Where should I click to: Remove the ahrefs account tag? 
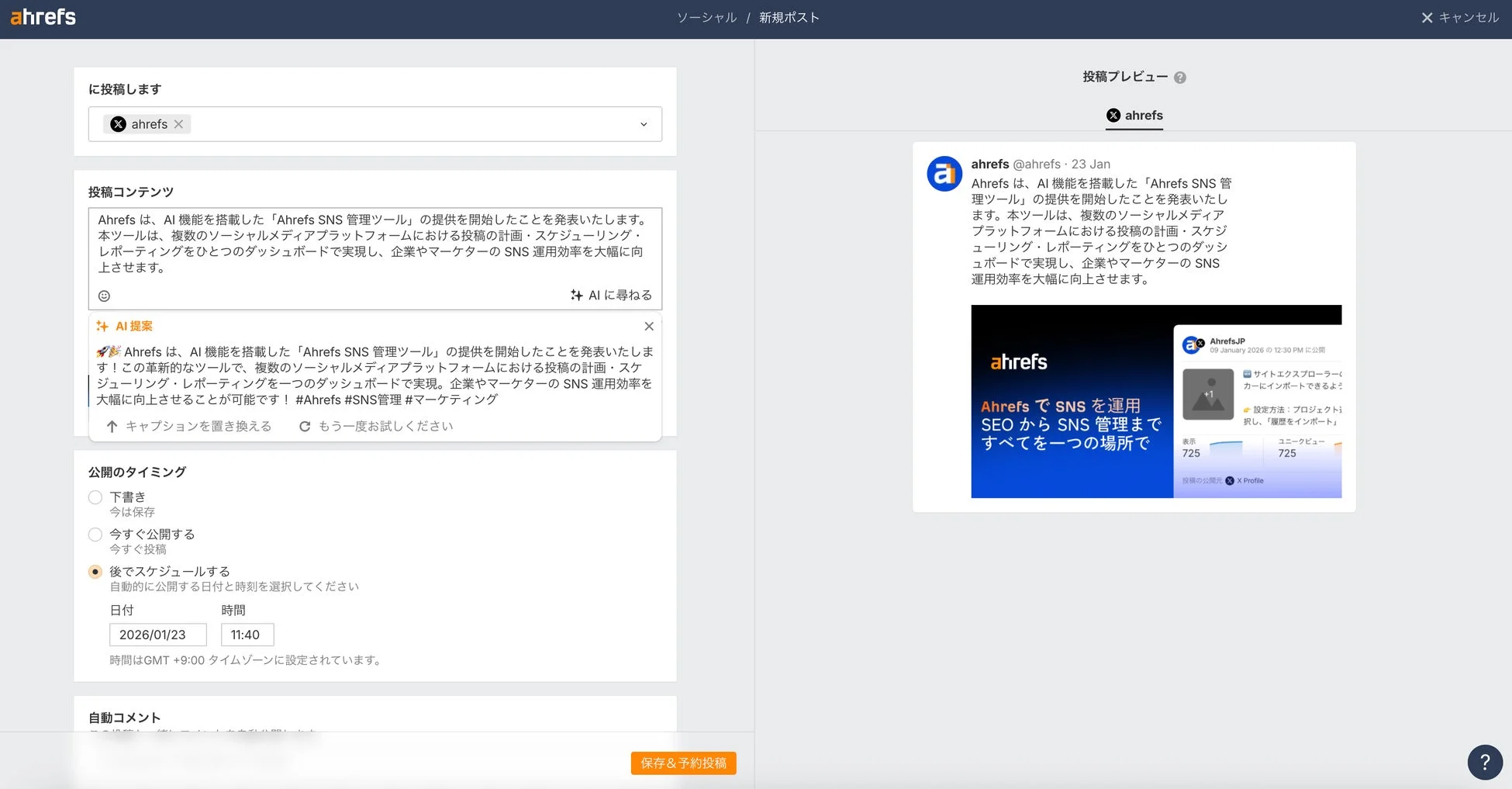tap(178, 124)
